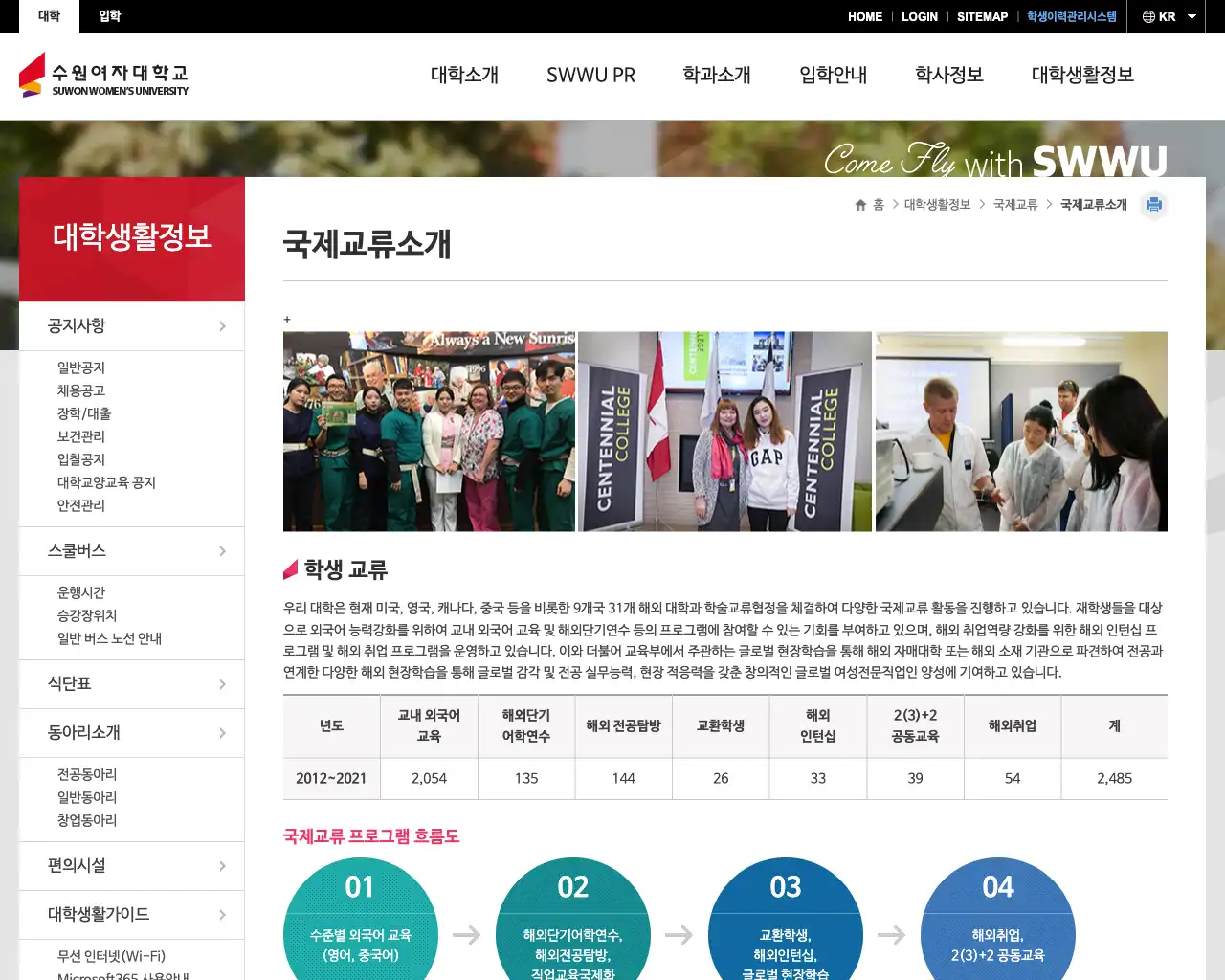Expand the 대학생활가이드 sidebar chevron
Screen dimensions: 1225x980
pos(222,915)
